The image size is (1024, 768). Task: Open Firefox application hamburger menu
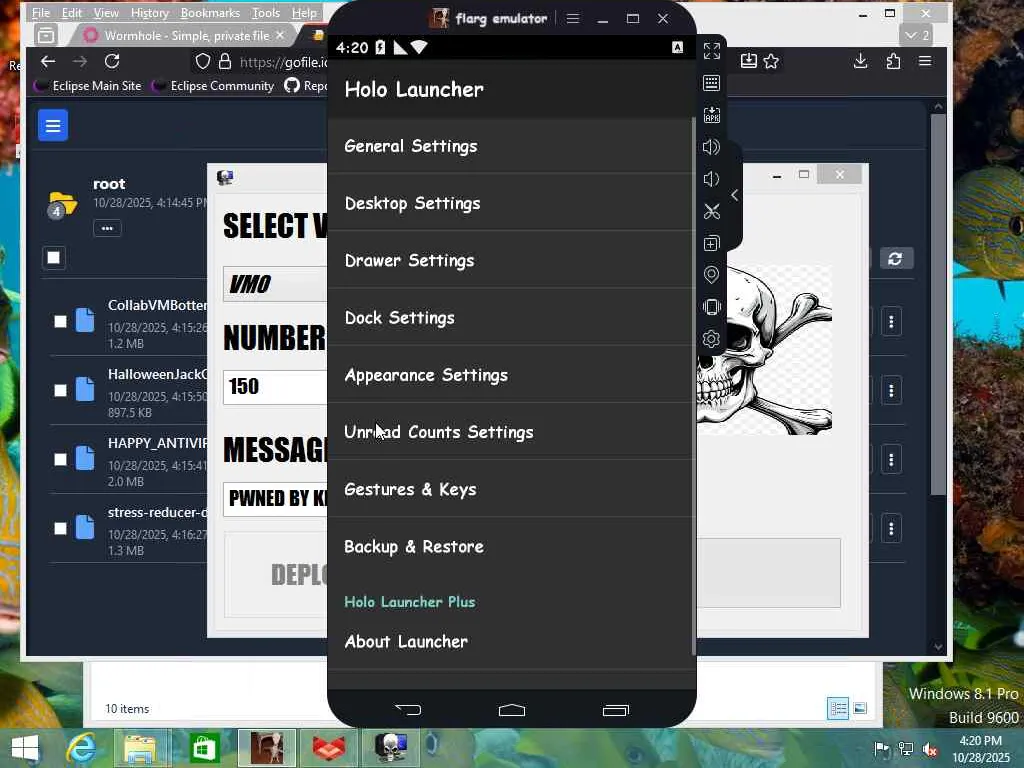coord(925,61)
